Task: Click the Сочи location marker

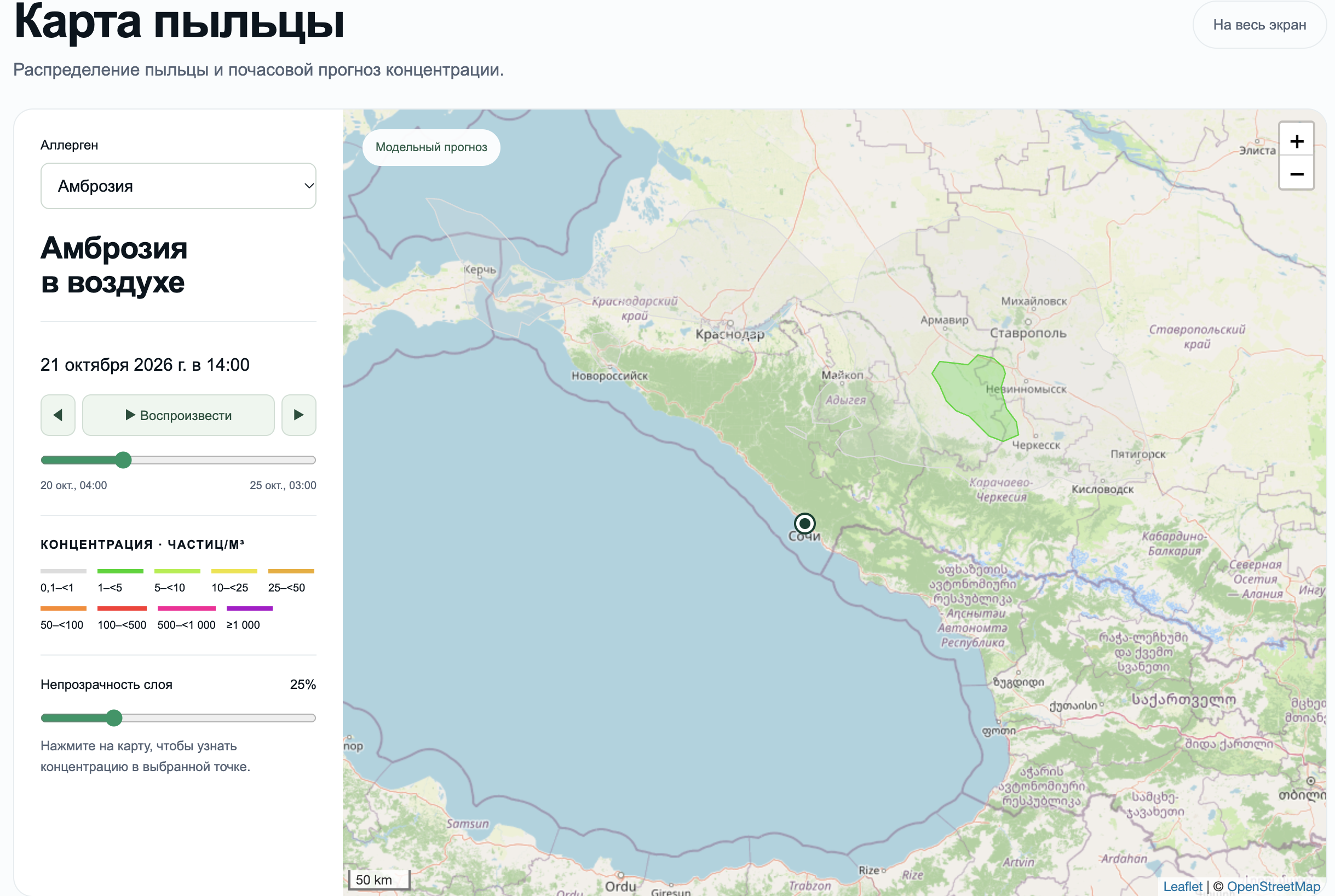Action: (x=804, y=523)
